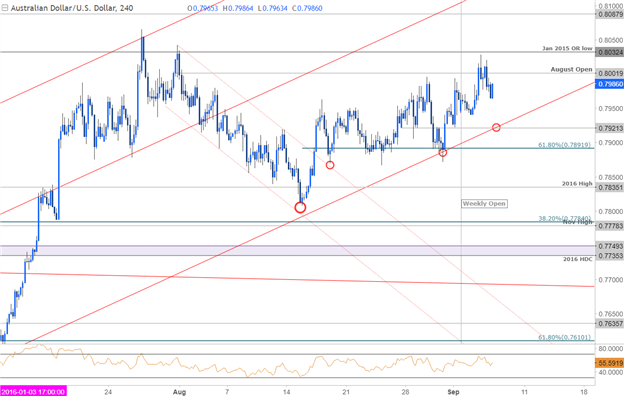The image size is (624, 396).
Task: Click the 0.80324 price label
Action: 610,52
